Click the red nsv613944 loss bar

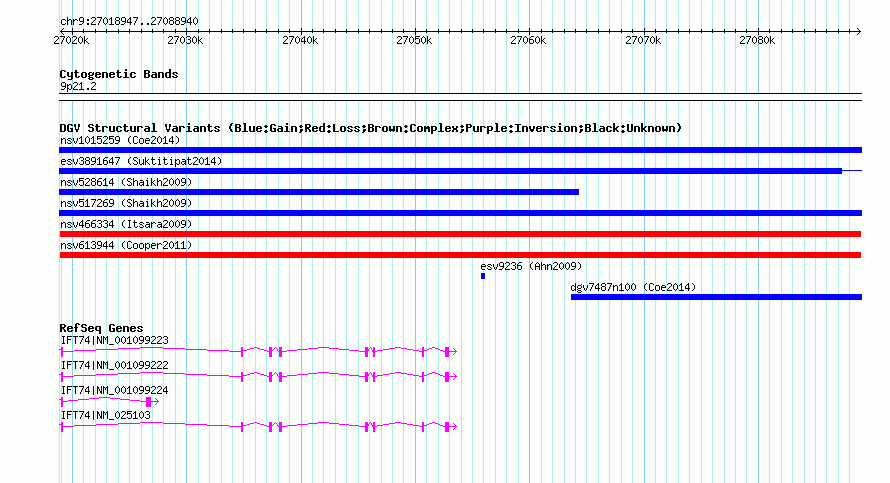pos(460,255)
